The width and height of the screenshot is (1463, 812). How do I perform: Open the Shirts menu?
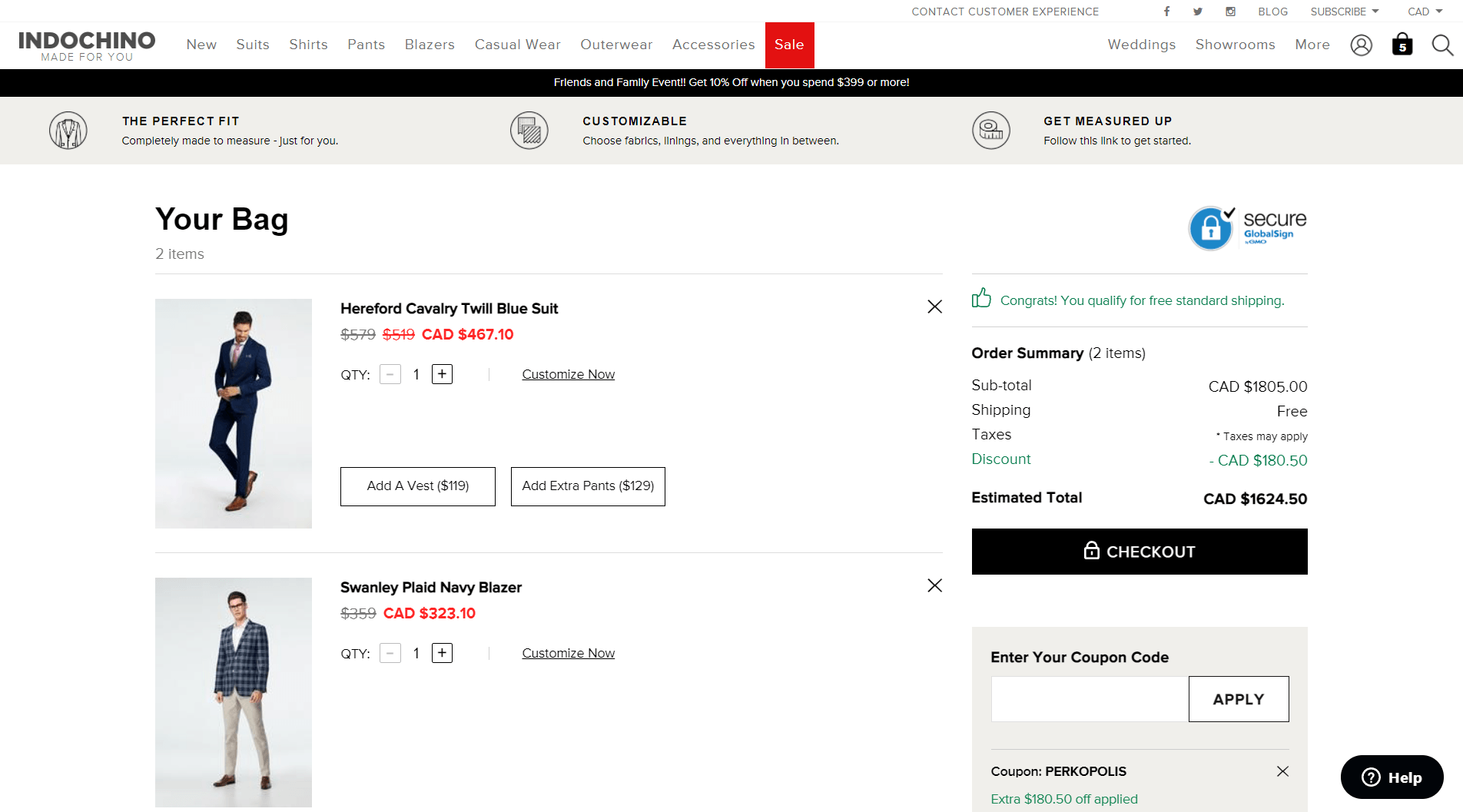308,45
